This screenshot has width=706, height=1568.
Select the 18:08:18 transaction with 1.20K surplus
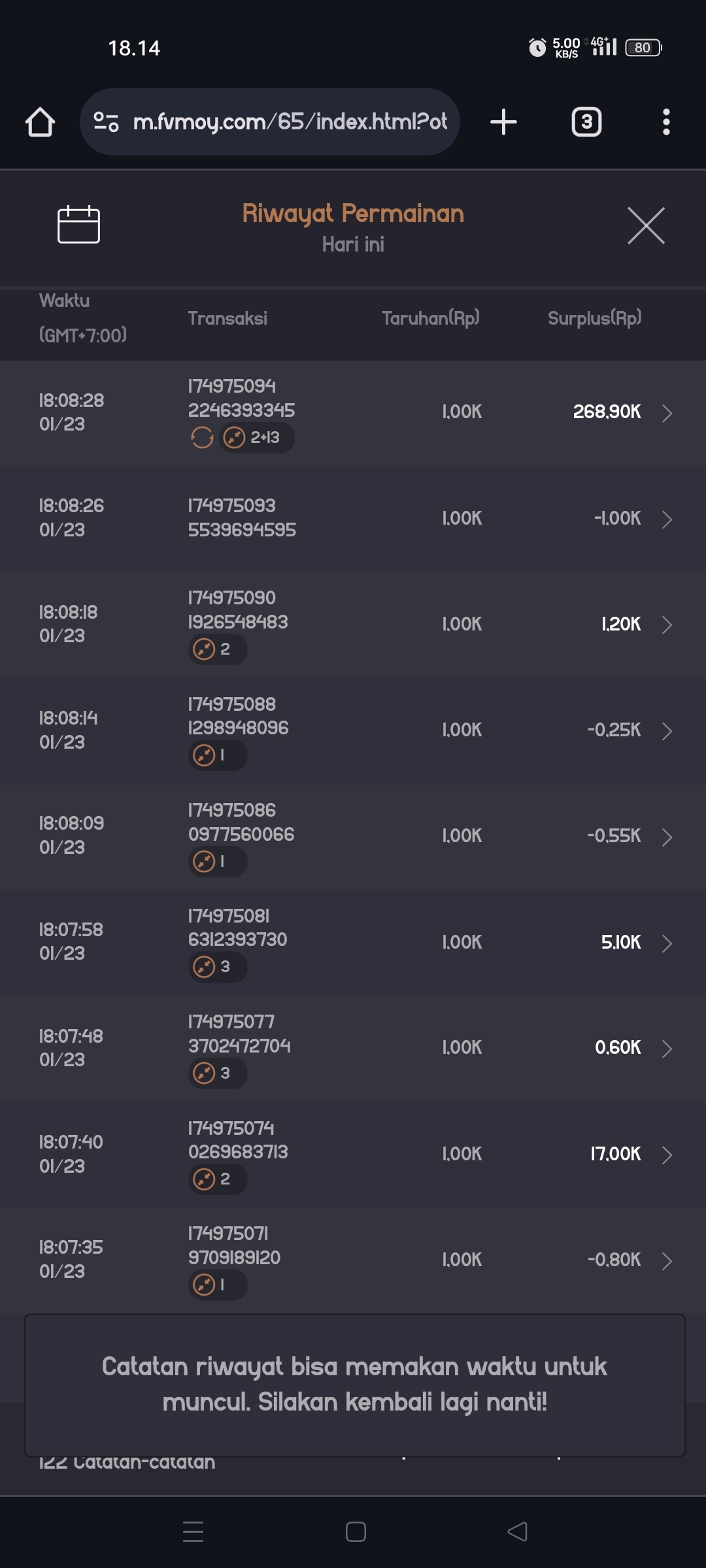coord(353,625)
